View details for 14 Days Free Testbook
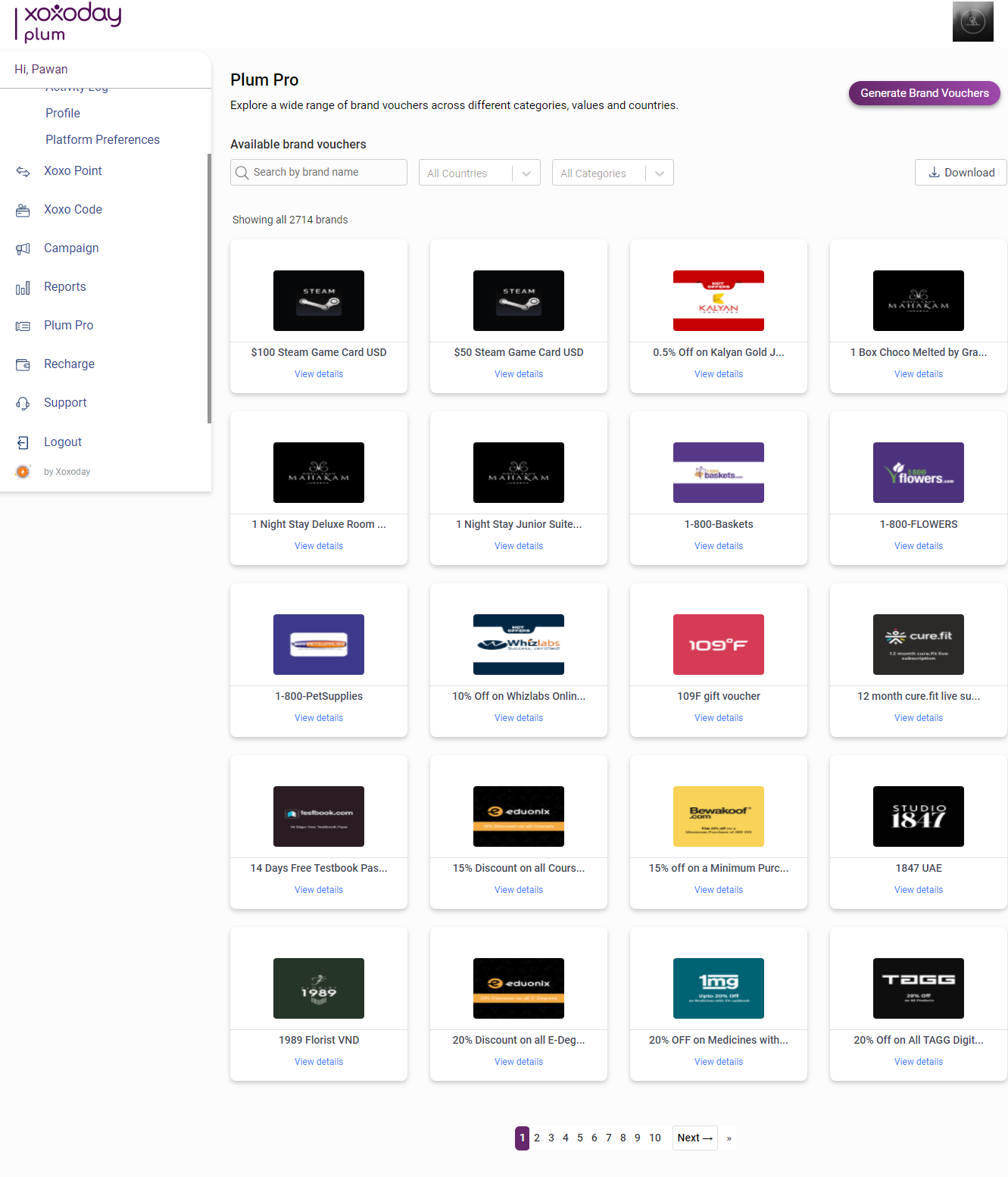 [319, 890]
